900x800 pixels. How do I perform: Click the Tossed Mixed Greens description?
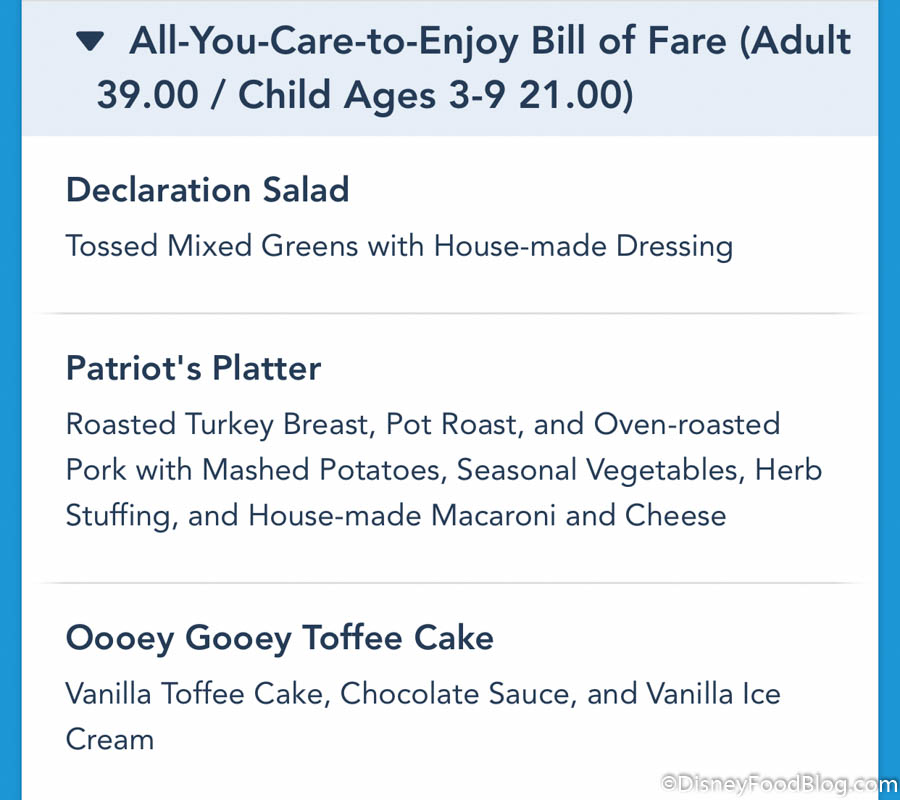point(399,246)
